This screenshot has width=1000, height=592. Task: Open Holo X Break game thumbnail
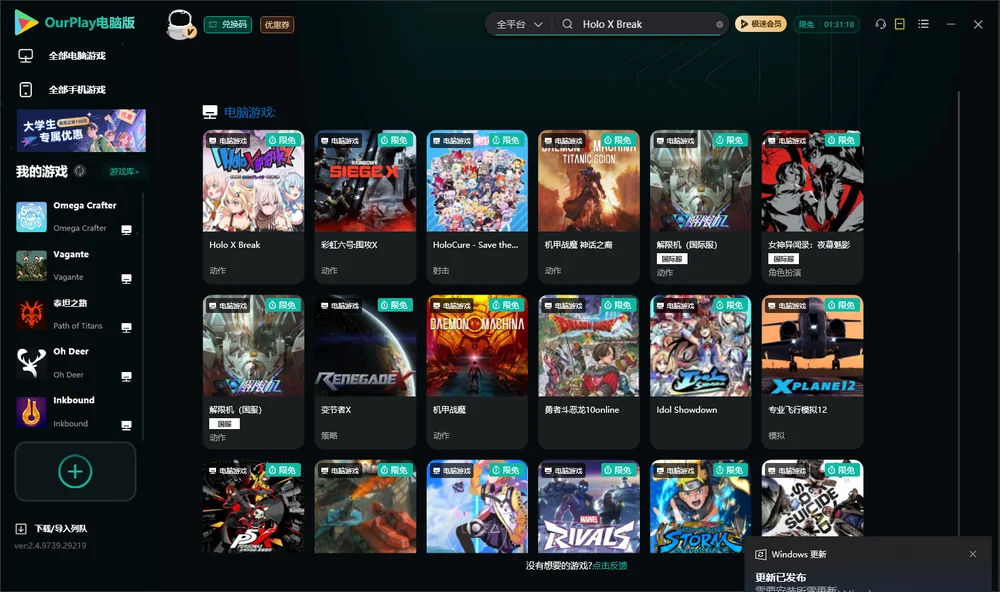pyautogui.click(x=253, y=181)
